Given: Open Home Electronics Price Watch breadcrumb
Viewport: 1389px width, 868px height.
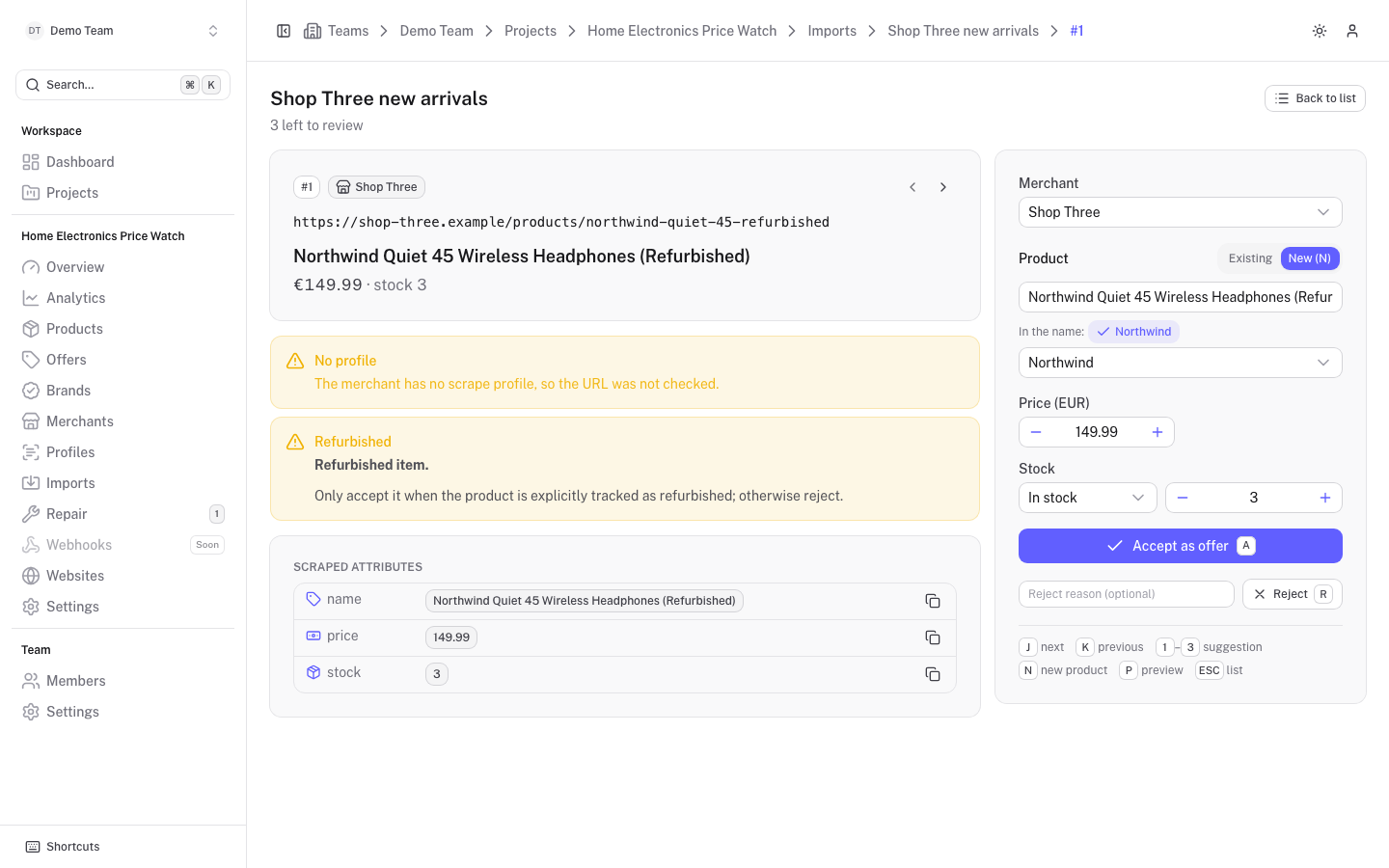Looking at the screenshot, I should (x=682, y=31).
